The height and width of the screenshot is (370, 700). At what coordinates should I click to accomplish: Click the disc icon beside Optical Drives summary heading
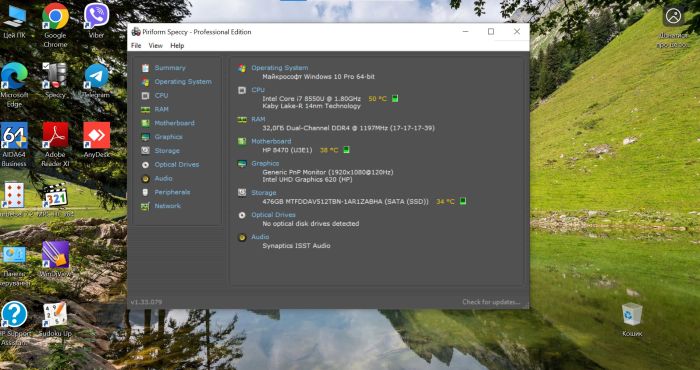[x=242, y=215]
